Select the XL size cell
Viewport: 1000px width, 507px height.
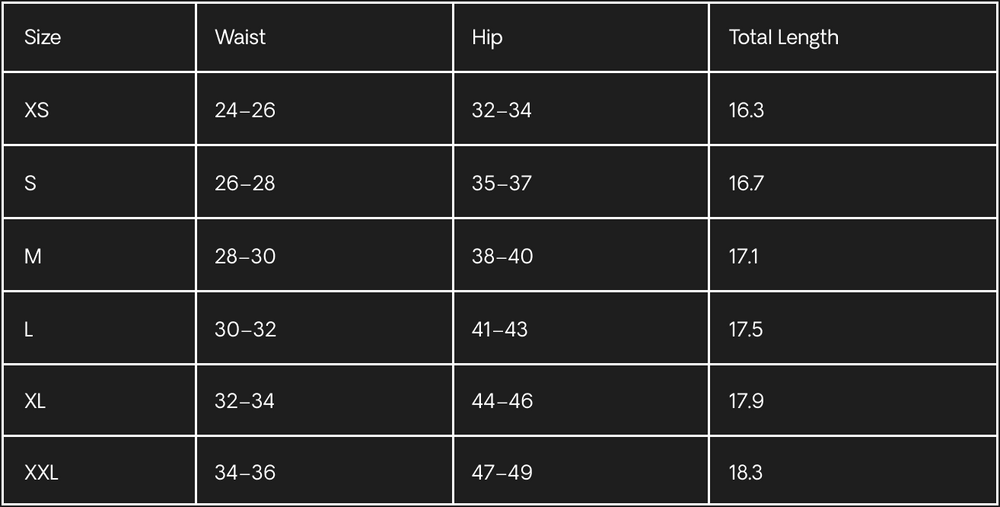tap(35, 401)
